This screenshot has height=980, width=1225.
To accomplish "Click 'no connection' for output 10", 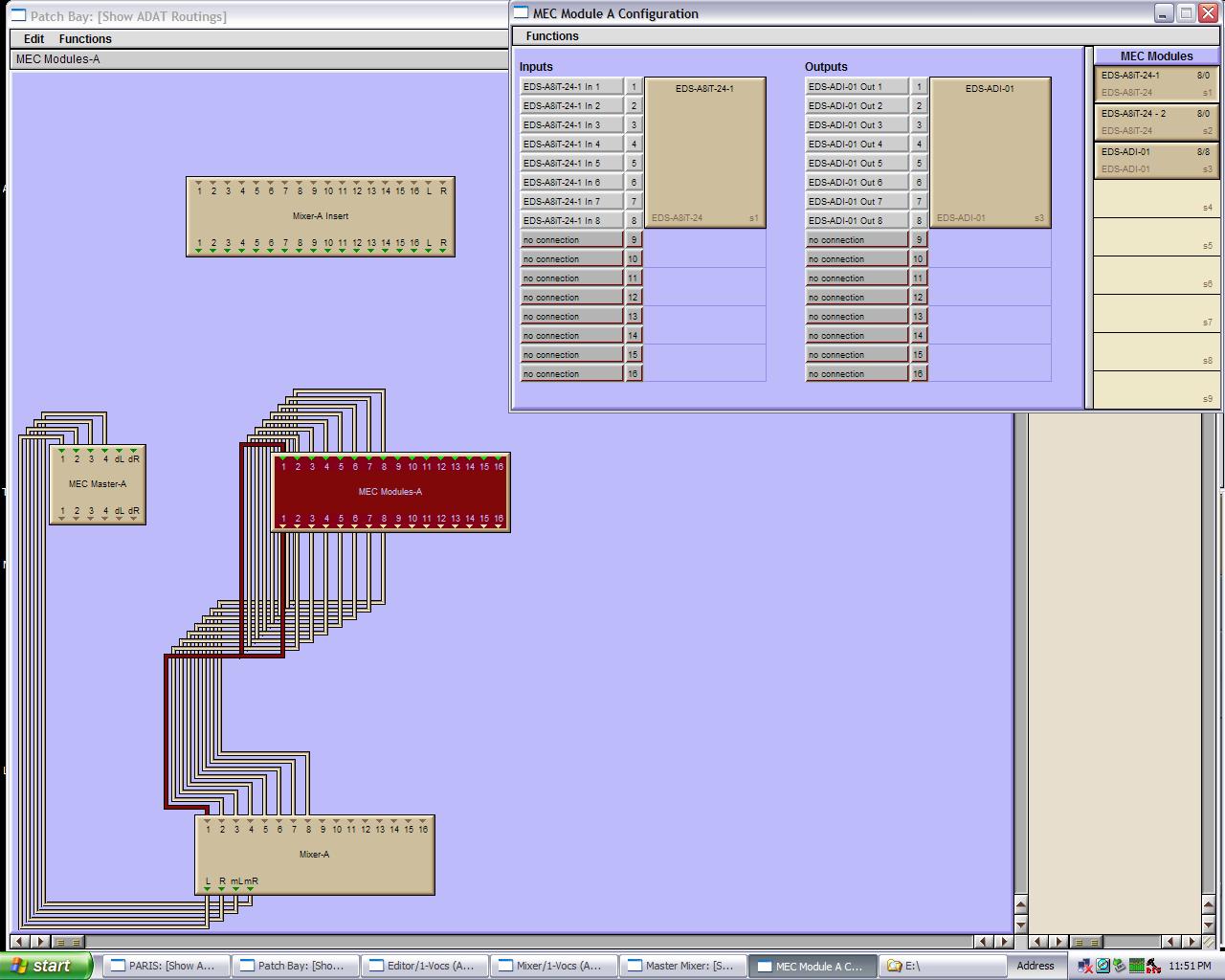I will [857, 258].
